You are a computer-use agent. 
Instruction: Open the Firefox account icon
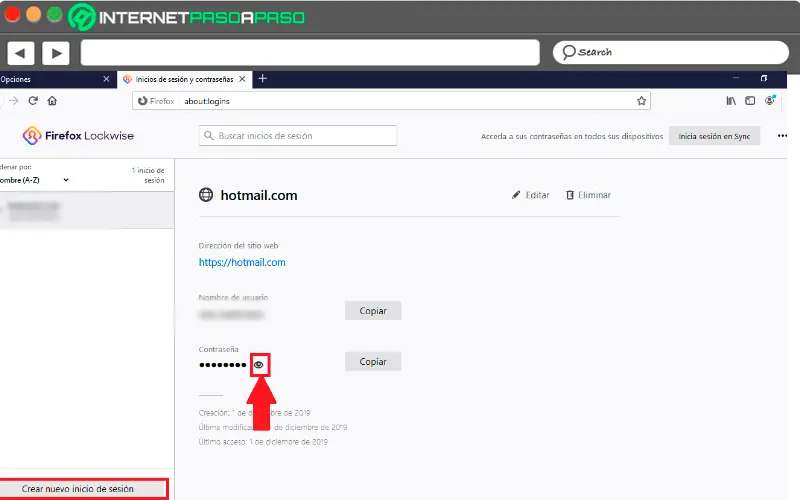(x=770, y=101)
